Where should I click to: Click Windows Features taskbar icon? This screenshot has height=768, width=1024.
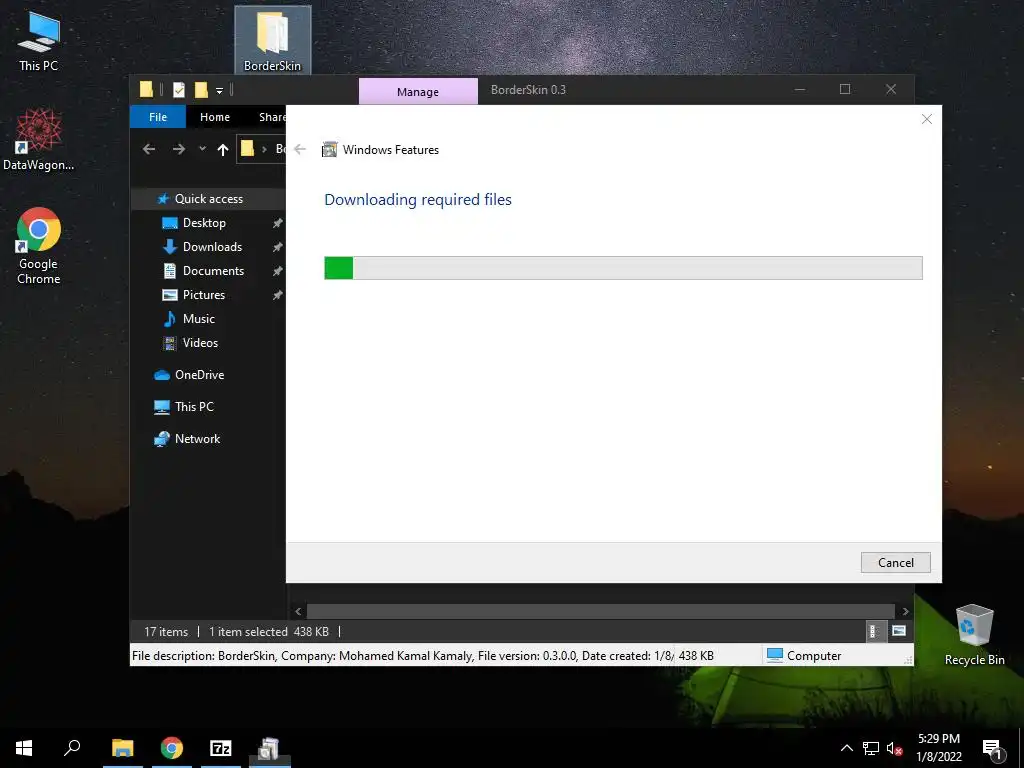click(x=269, y=748)
